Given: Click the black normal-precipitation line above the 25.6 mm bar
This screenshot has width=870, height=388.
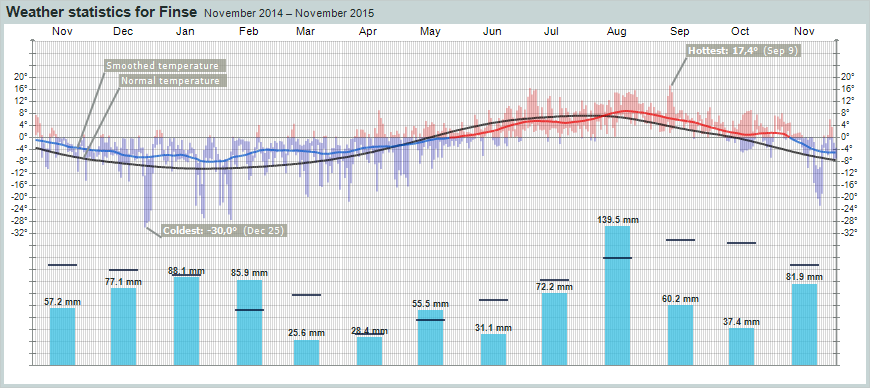Looking at the screenshot, I should tap(306, 295).
